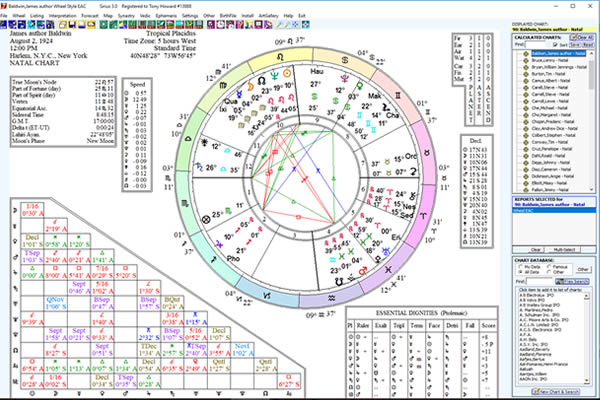The width and height of the screenshot is (600, 400).
Task: Click diamond chart icon beside Depp,Johnny
Action: (x=526, y=163)
